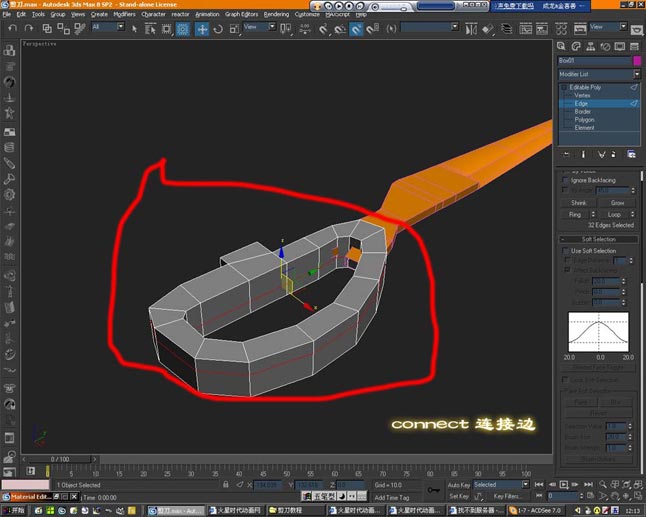Open the selection filter All dropdown
The width and height of the screenshot is (646, 517).
[108, 27]
